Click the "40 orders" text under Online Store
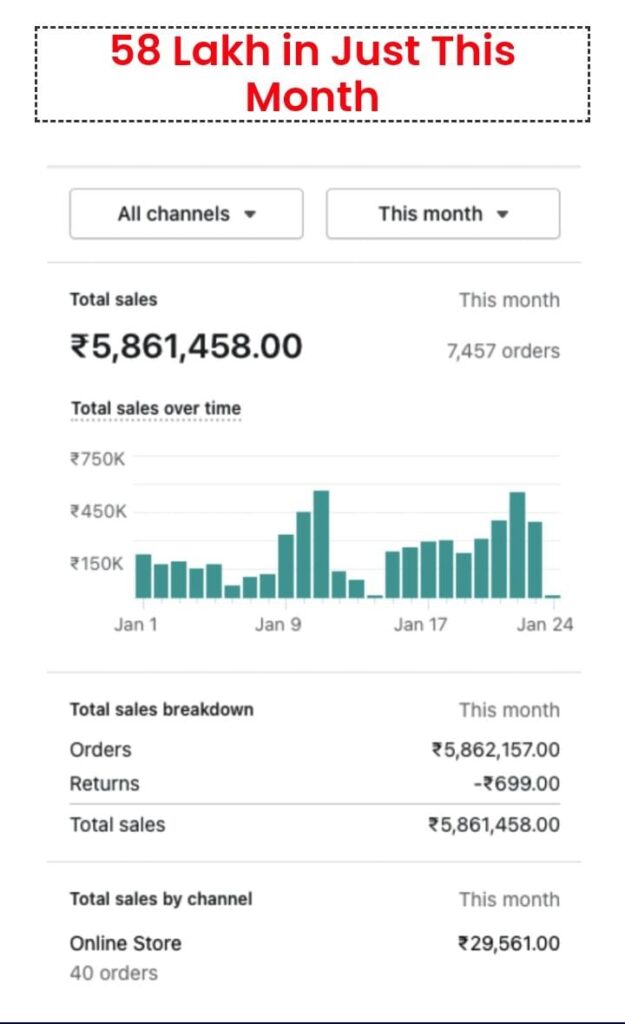The image size is (625, 1024). coord(113,972)
